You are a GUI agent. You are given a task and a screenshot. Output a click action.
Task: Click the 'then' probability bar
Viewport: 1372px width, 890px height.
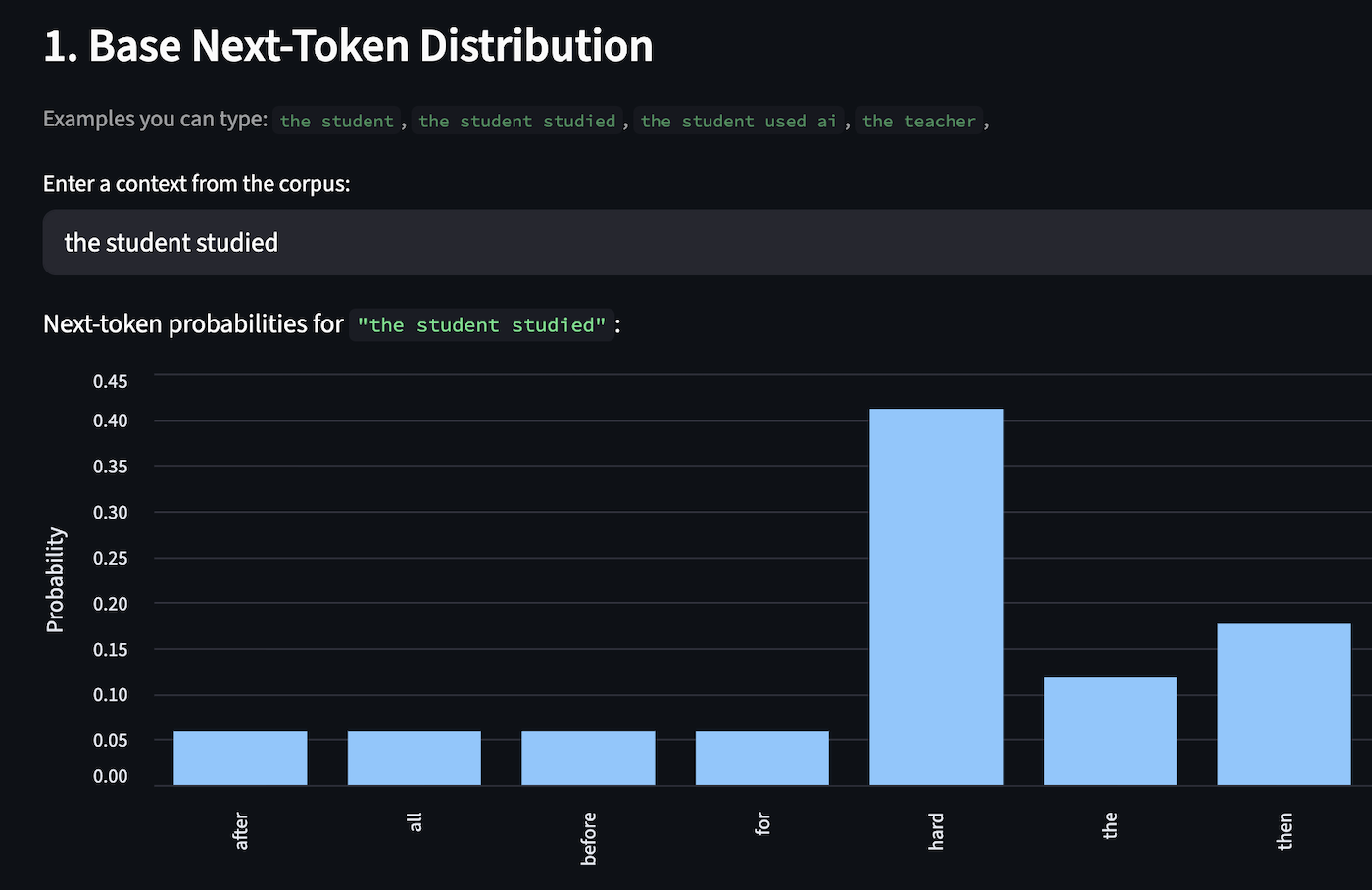(x=1284, y=704)
